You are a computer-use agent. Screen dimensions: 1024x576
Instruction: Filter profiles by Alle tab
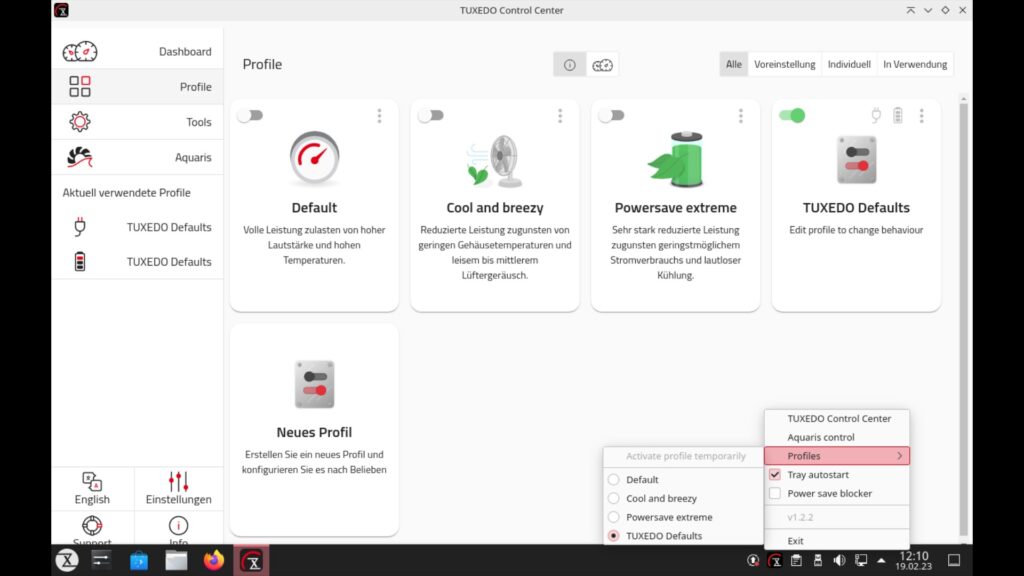(733, 64)
